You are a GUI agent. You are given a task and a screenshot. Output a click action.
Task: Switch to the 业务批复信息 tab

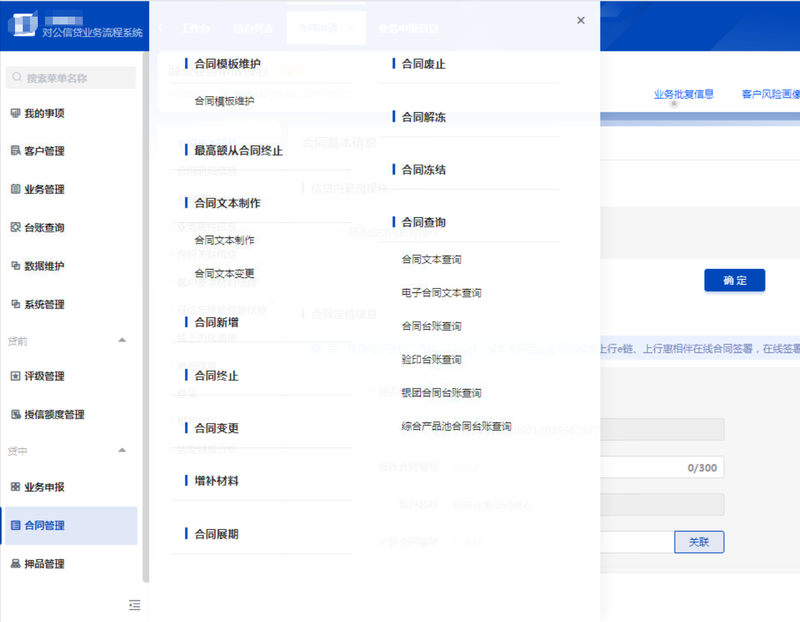coord(684,94)
